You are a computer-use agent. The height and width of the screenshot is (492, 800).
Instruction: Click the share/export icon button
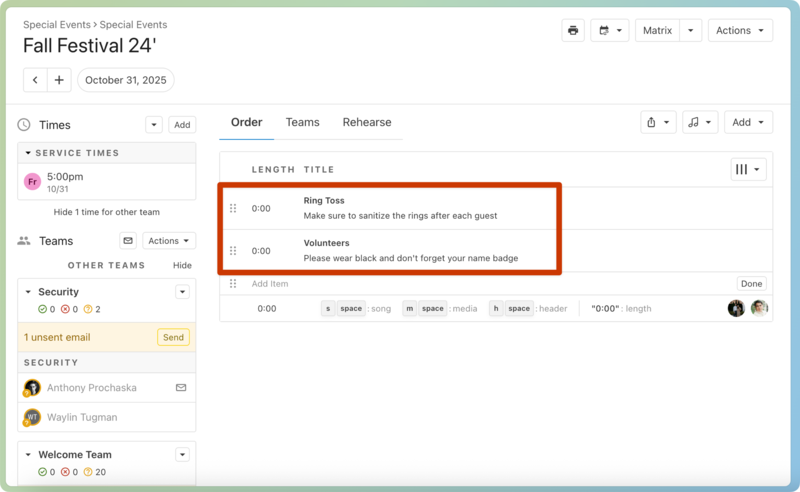coord(658,122)
